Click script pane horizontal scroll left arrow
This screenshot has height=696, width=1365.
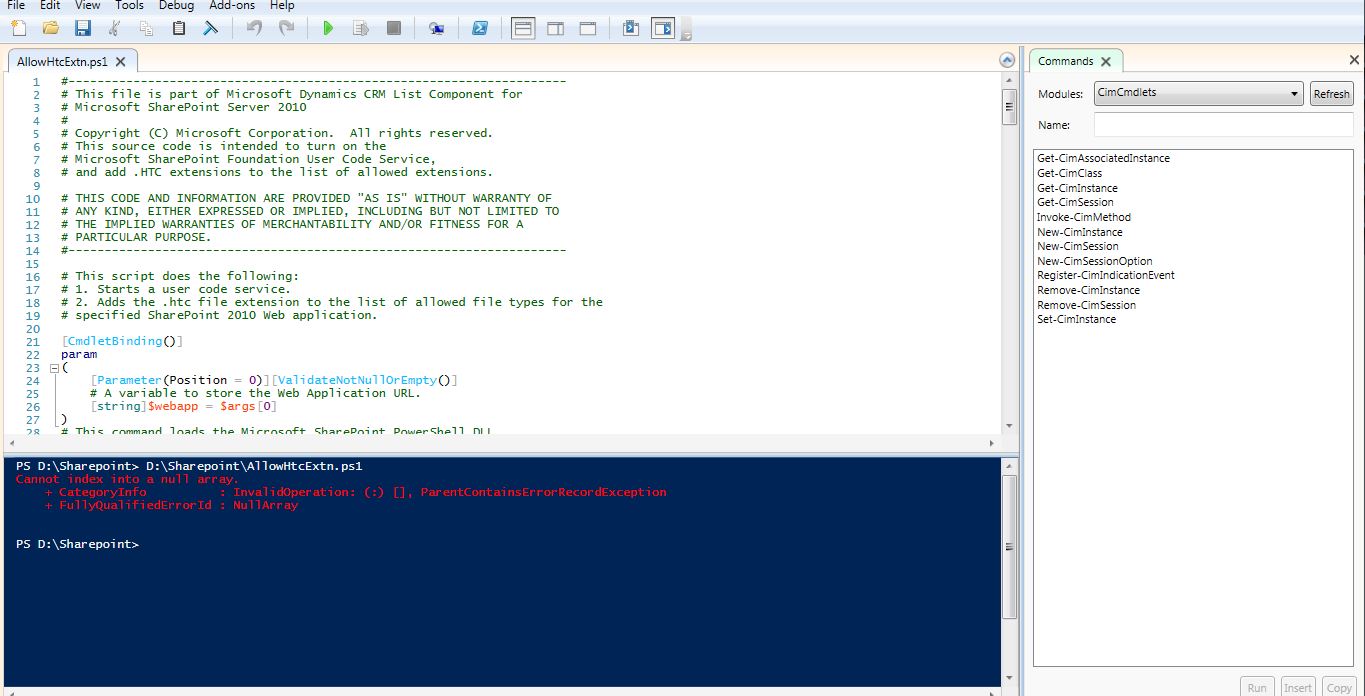point(11,443)
